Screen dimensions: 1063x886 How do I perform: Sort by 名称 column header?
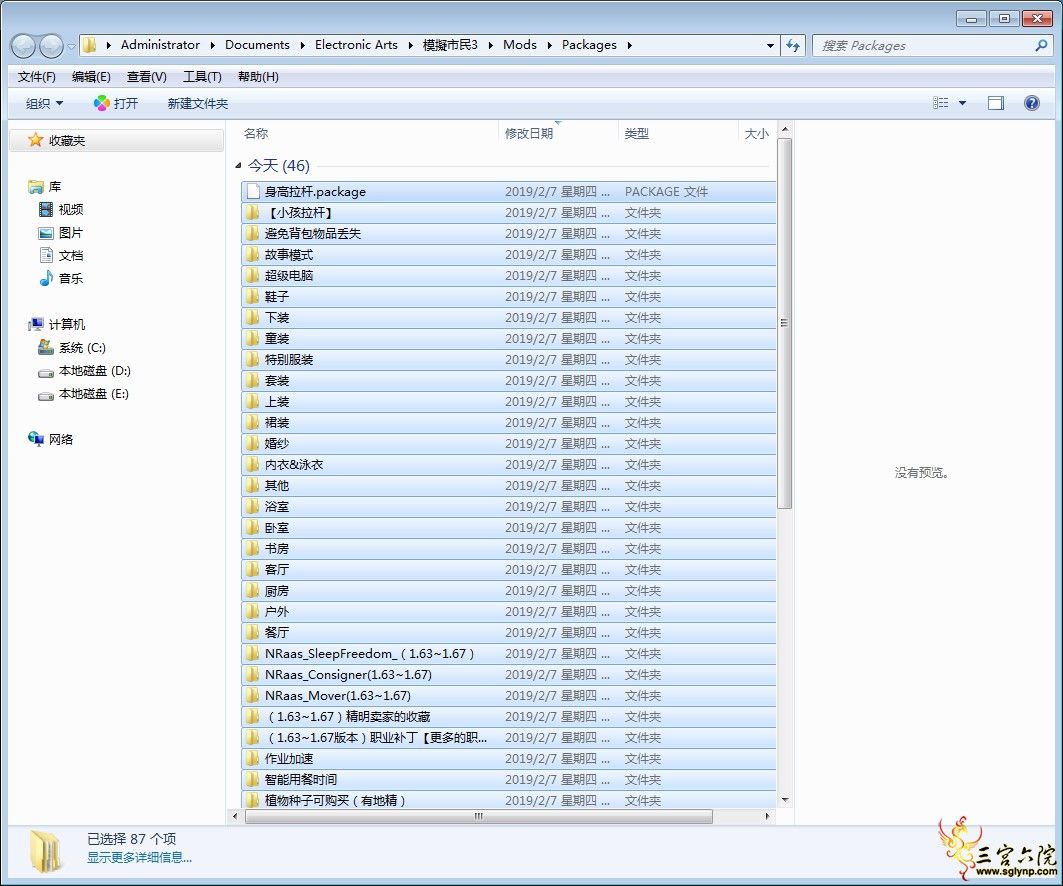[256, 134]
